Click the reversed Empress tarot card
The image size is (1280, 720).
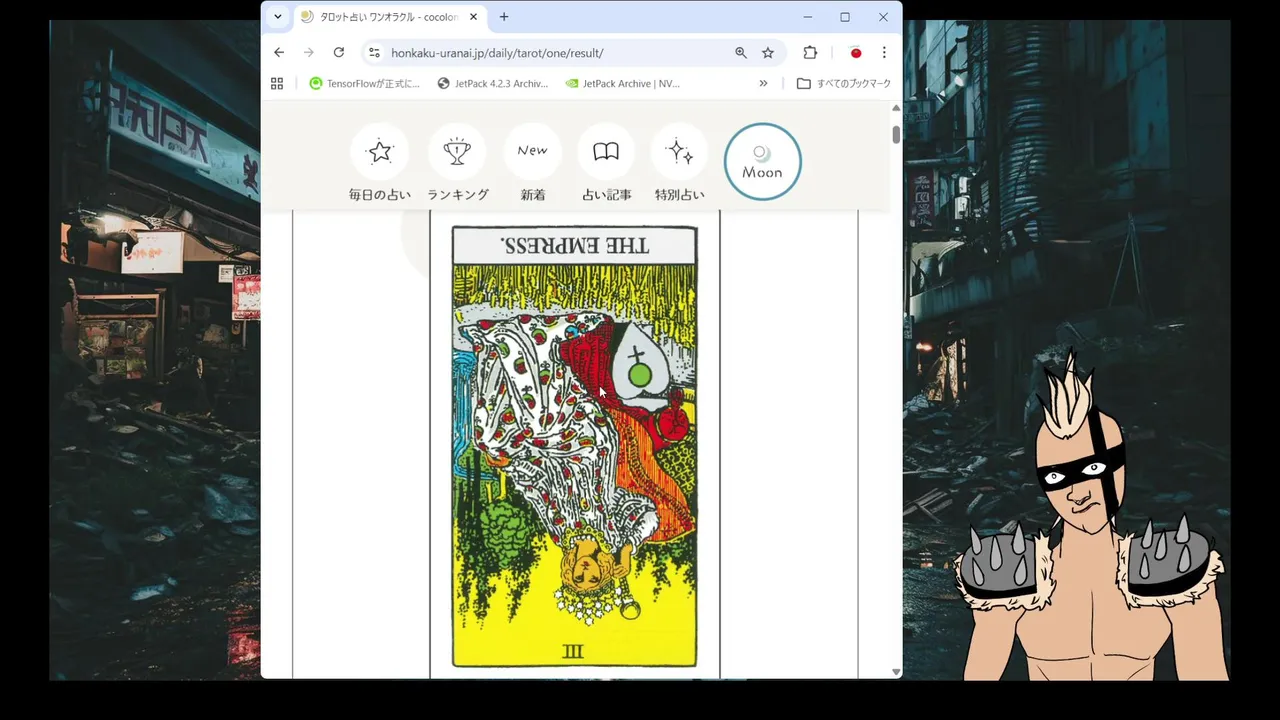point(574,446)
